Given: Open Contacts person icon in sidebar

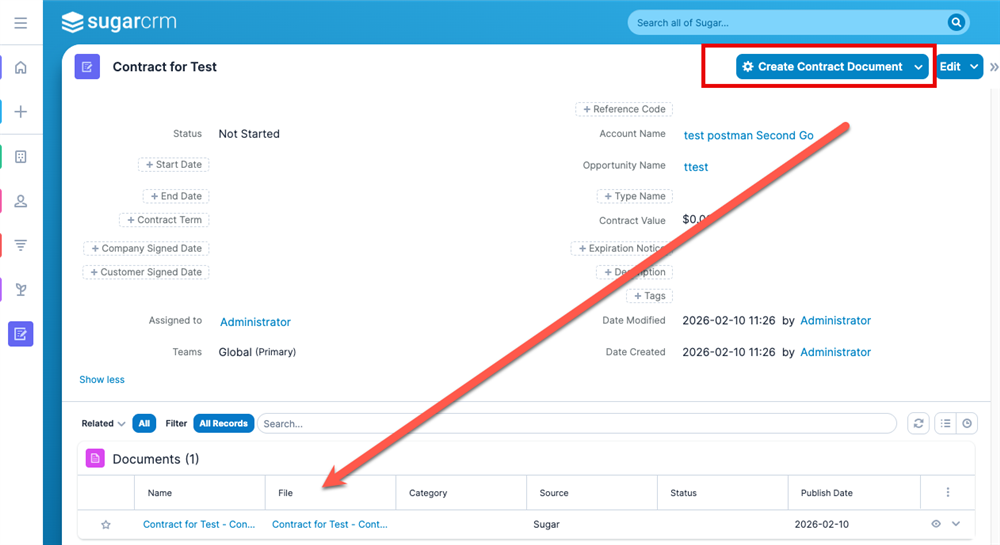Looking at the screenshot, I should [20, 201].
